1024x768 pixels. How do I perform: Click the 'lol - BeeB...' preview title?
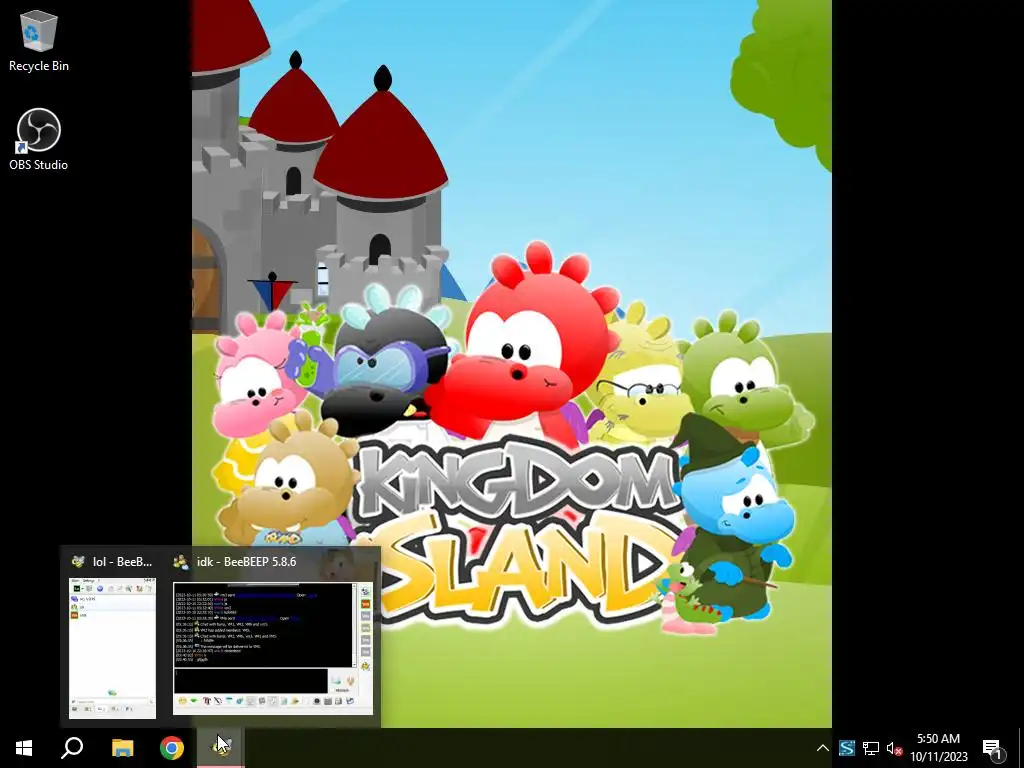click(122, 562)
